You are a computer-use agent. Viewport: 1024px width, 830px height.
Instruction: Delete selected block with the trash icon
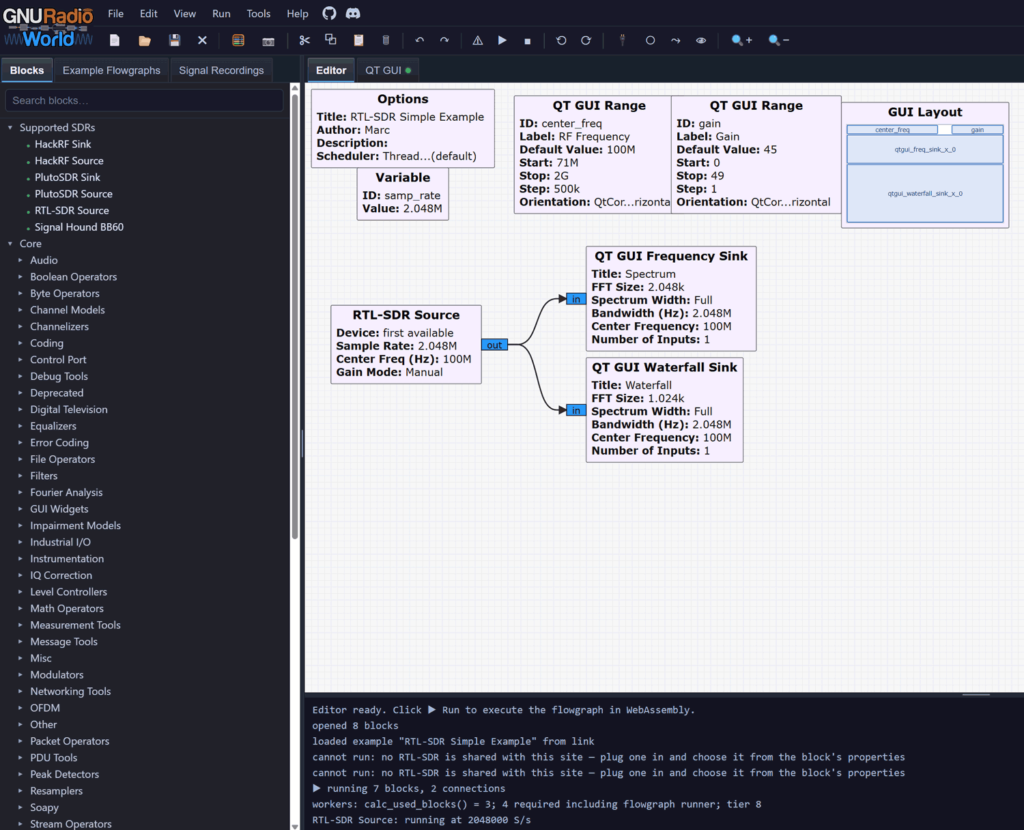(386, 40)
